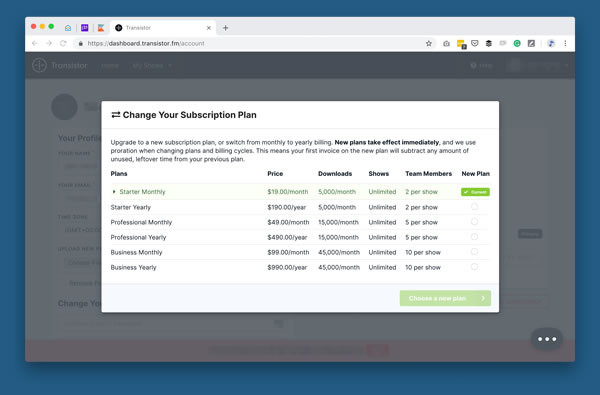Viewport: 600px width, 395px height.
Task: Click the Pocket extension icon
Action: (x=475, y=43)
